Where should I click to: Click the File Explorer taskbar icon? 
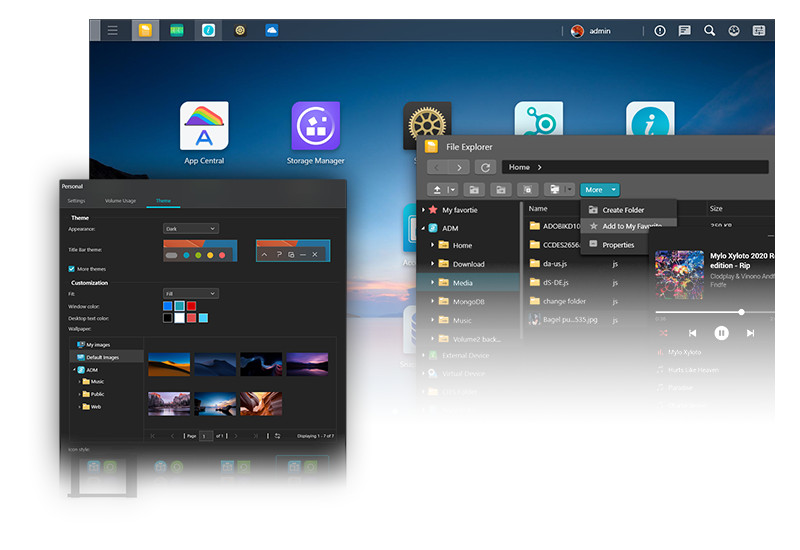pos(145,31)
